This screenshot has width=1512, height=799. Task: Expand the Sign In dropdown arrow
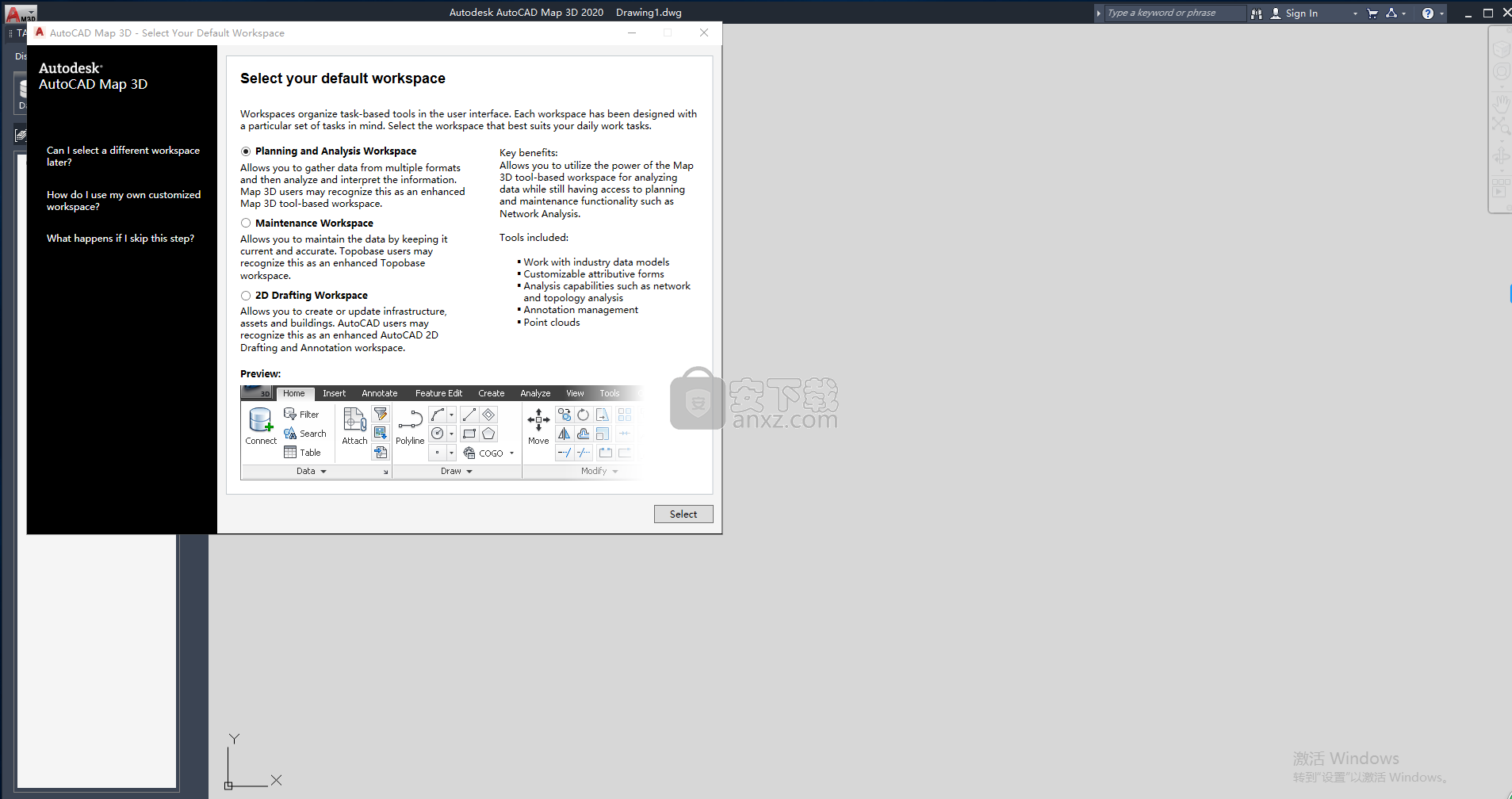coord(1355,13)
